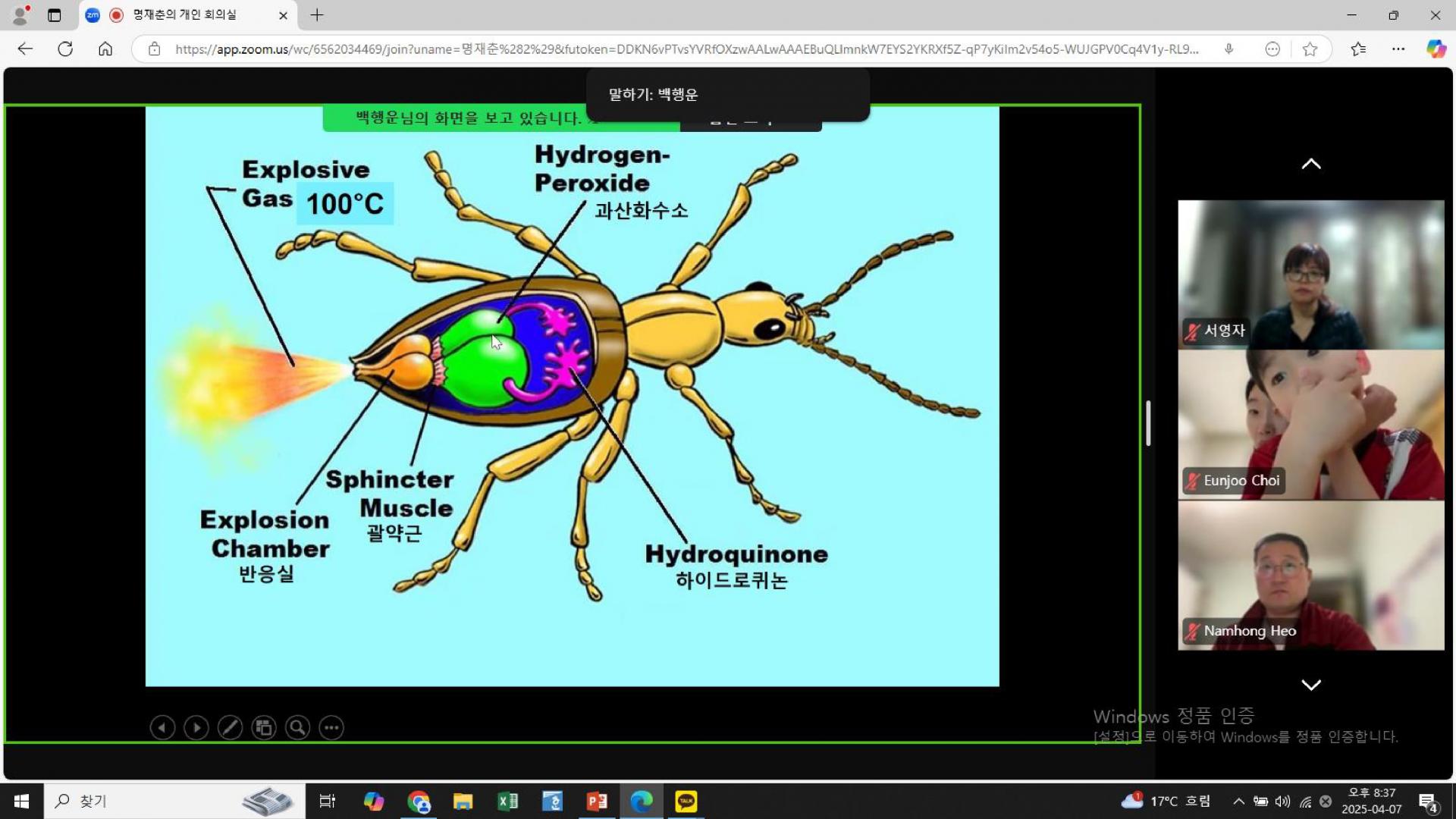Switch to PowerPoint on the taskbar

click(597, 801)
